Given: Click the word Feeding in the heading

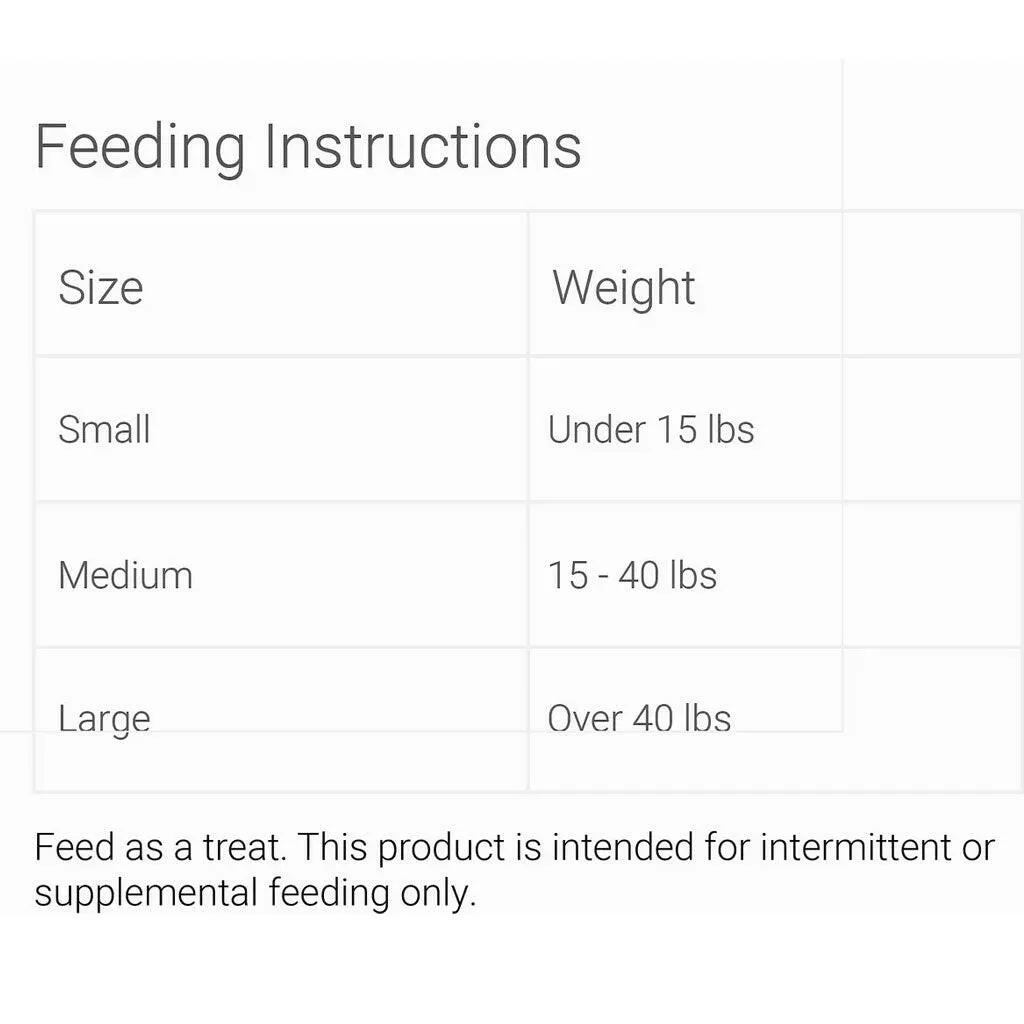Looking at the screenshot, I should [x=140, y=148].
